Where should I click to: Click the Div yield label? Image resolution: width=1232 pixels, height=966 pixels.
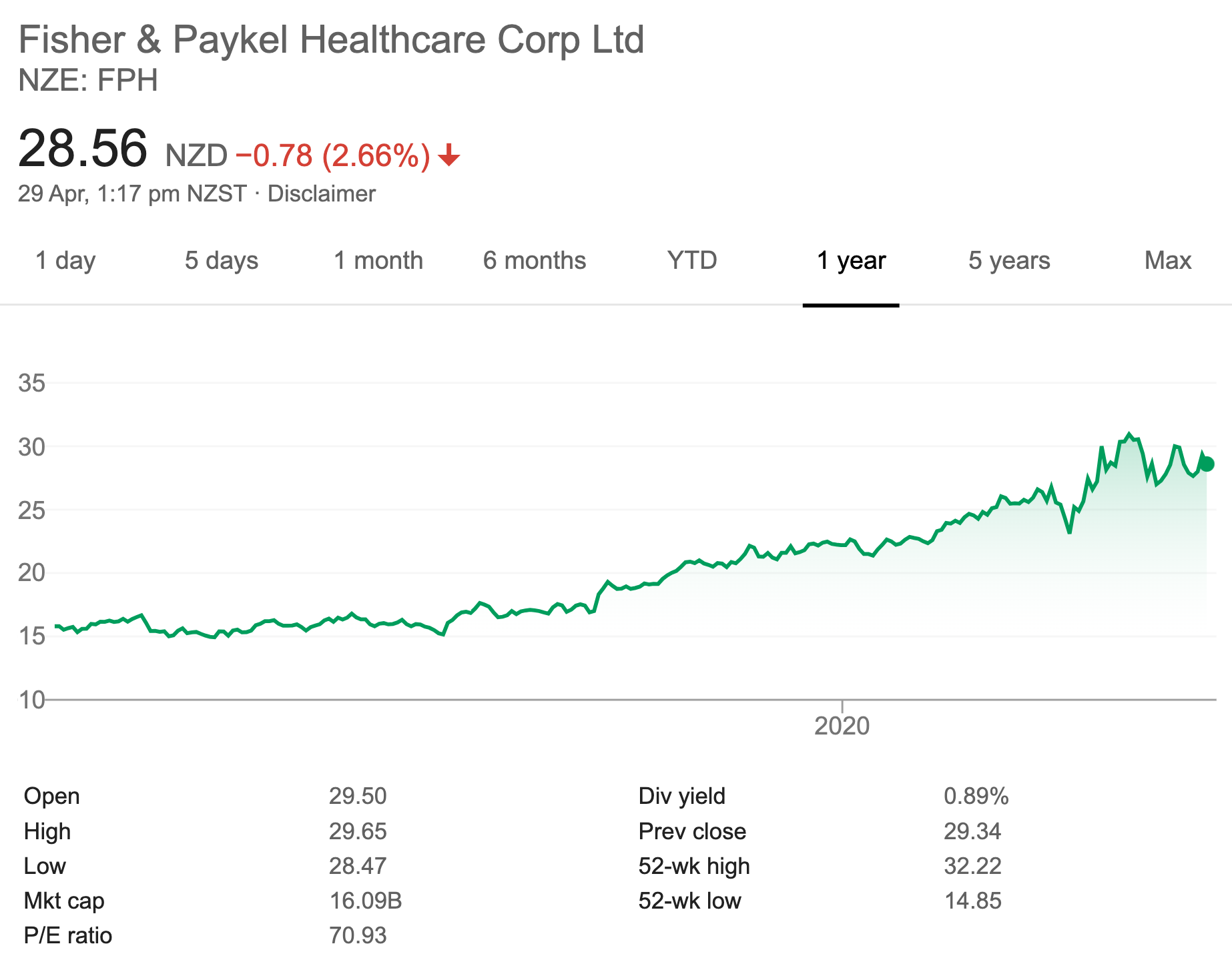click(681, 796)
